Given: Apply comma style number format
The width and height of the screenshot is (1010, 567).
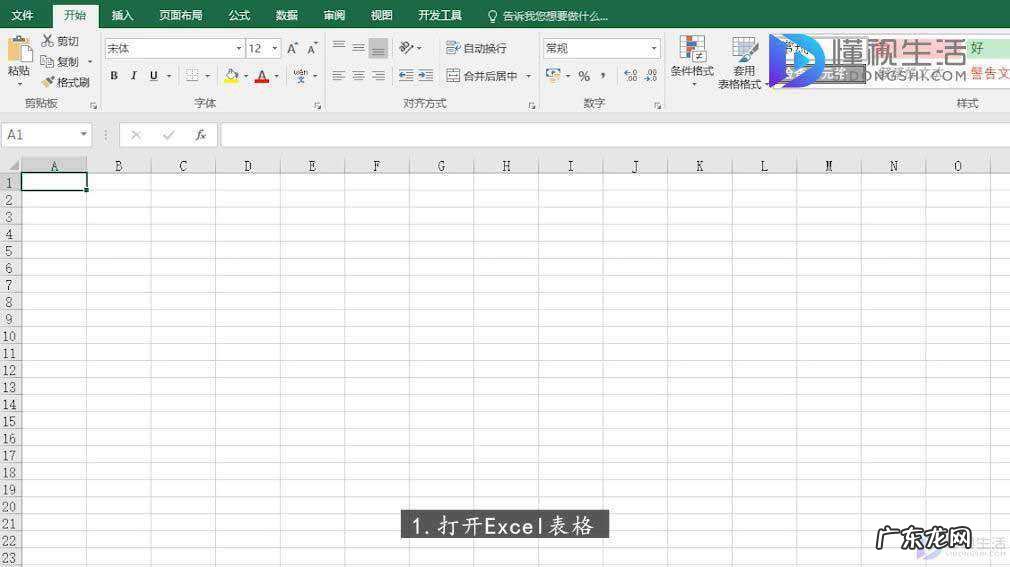Looking at the screenshot, I should click(x=603, y=76).
